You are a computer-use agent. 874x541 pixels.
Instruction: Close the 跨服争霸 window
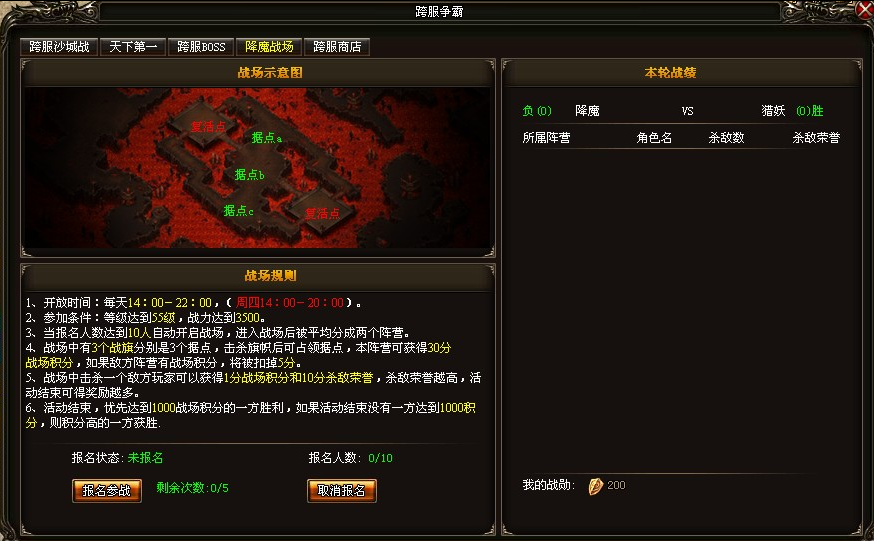click(865, 10)
